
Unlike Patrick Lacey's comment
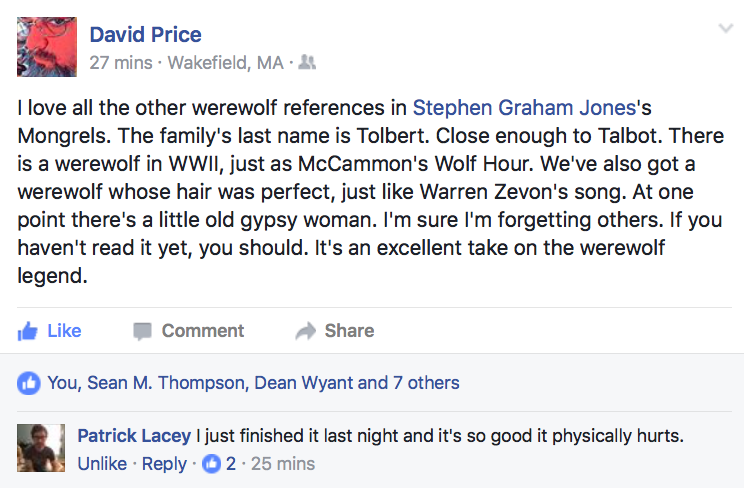(x=102, y=464)
